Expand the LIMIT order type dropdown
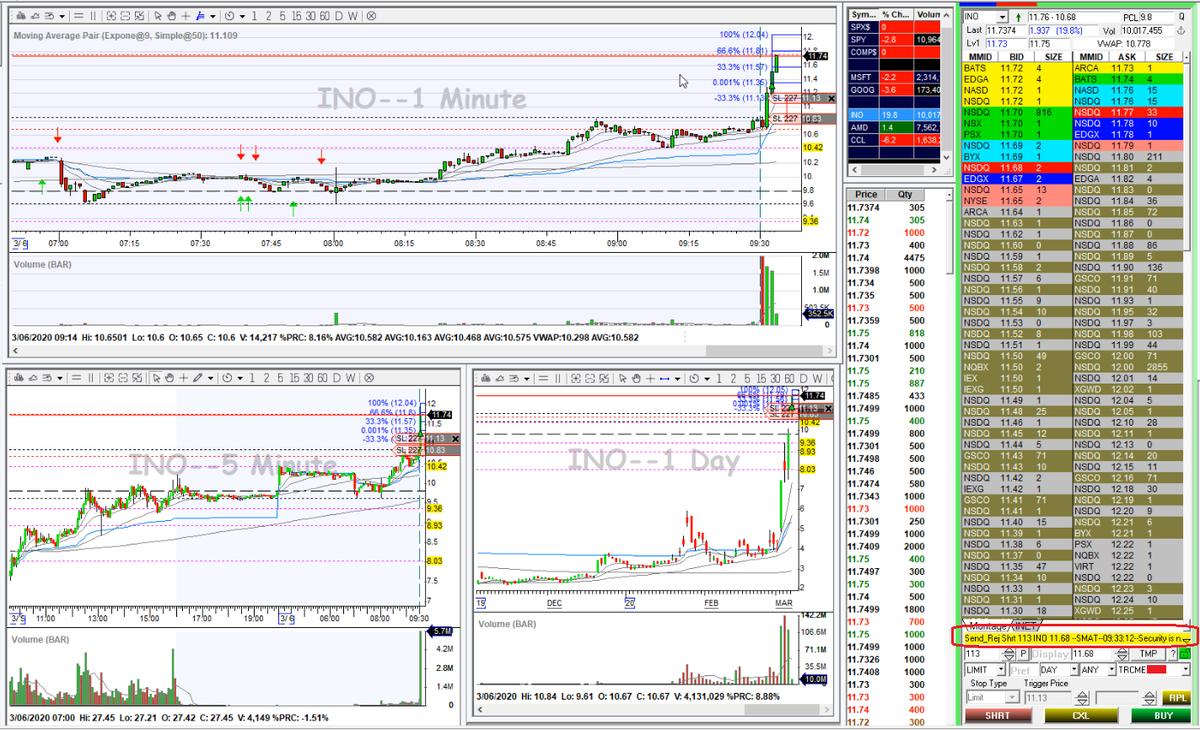Image resolution: width=1200 pixels, height=730 pixels. click(1002, 669)
